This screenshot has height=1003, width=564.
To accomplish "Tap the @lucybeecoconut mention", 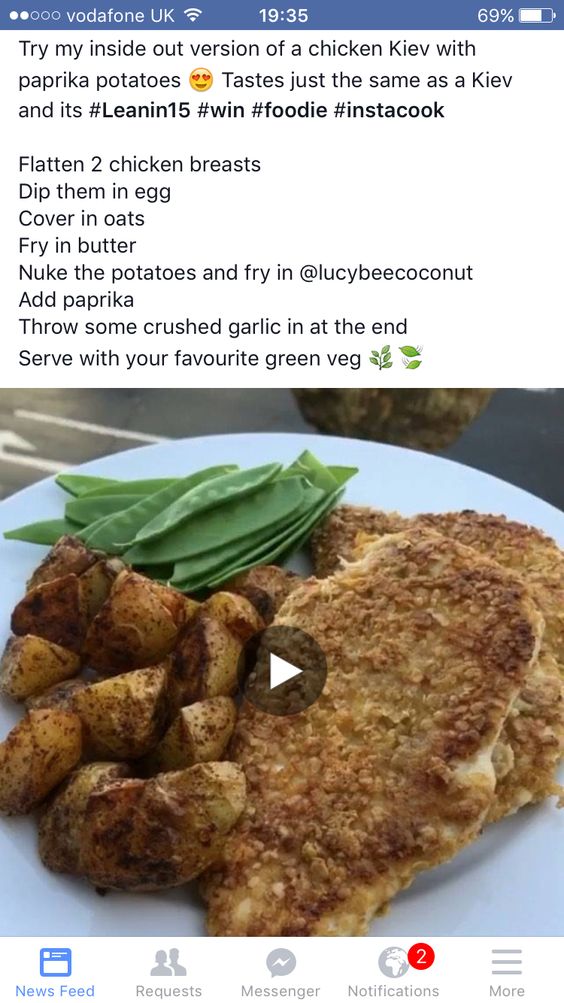I will (386, 272).
